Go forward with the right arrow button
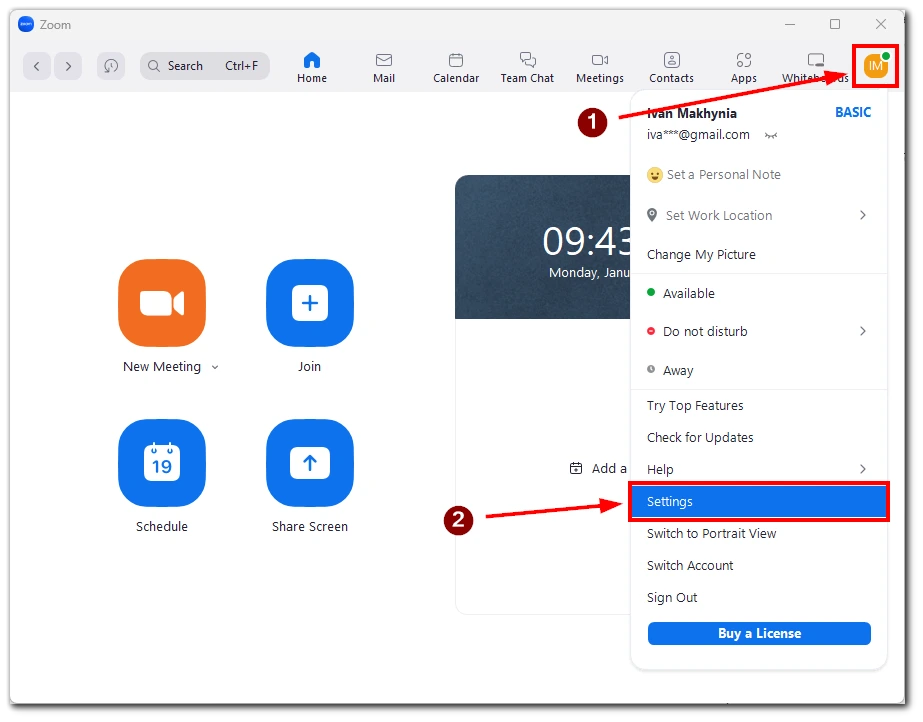Screen dimensions: 923x722 [68, 66]
